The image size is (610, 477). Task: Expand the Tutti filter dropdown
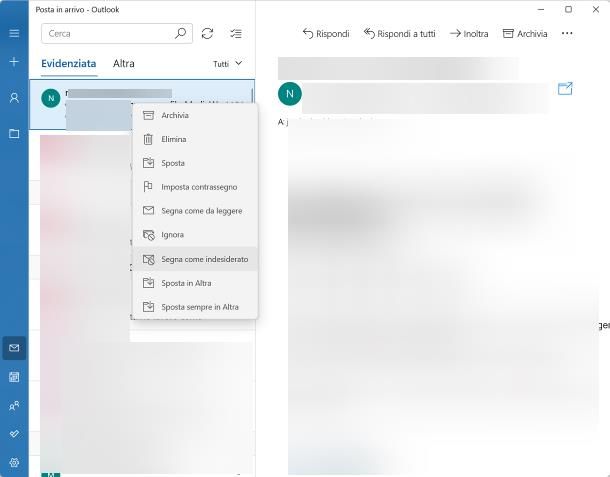coord(228,64)
